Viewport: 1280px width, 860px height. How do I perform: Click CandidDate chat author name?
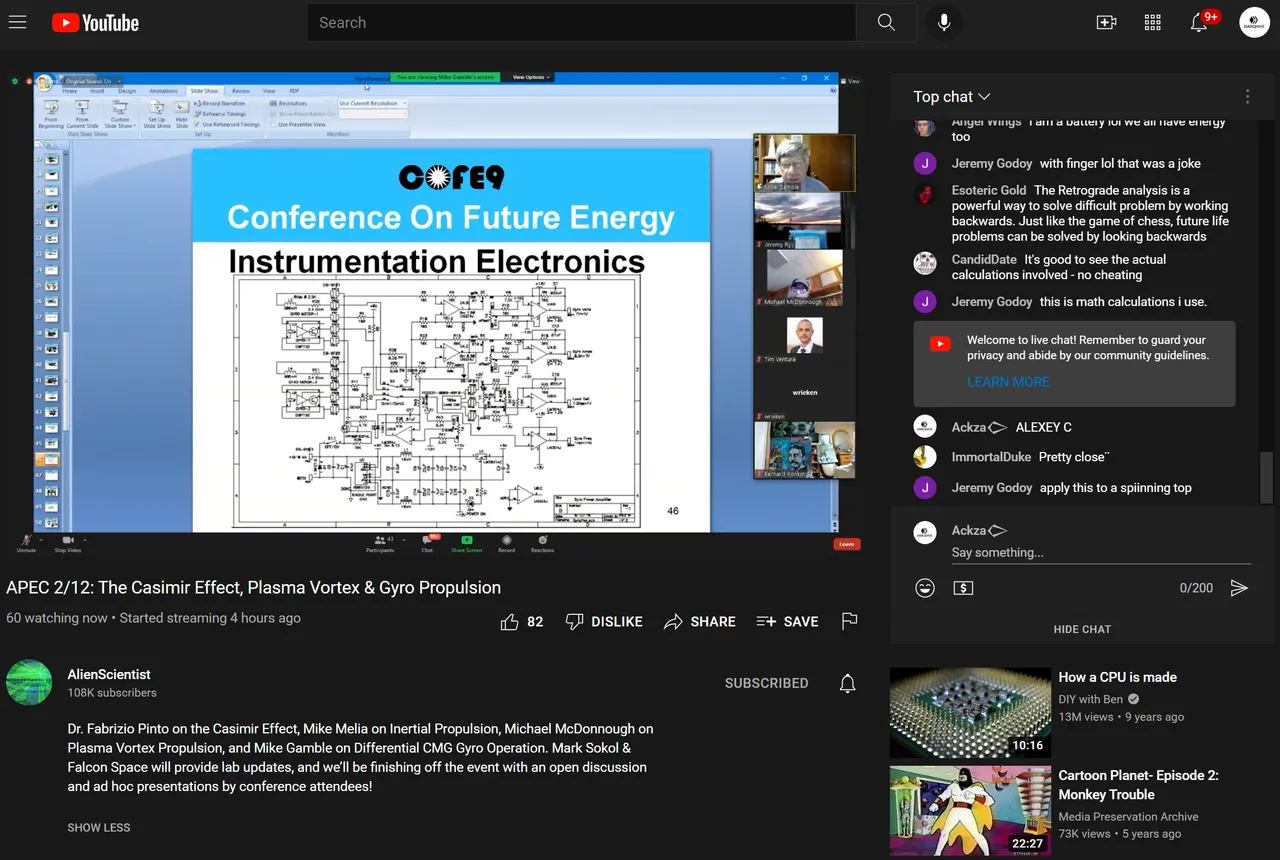pos(984,259)
